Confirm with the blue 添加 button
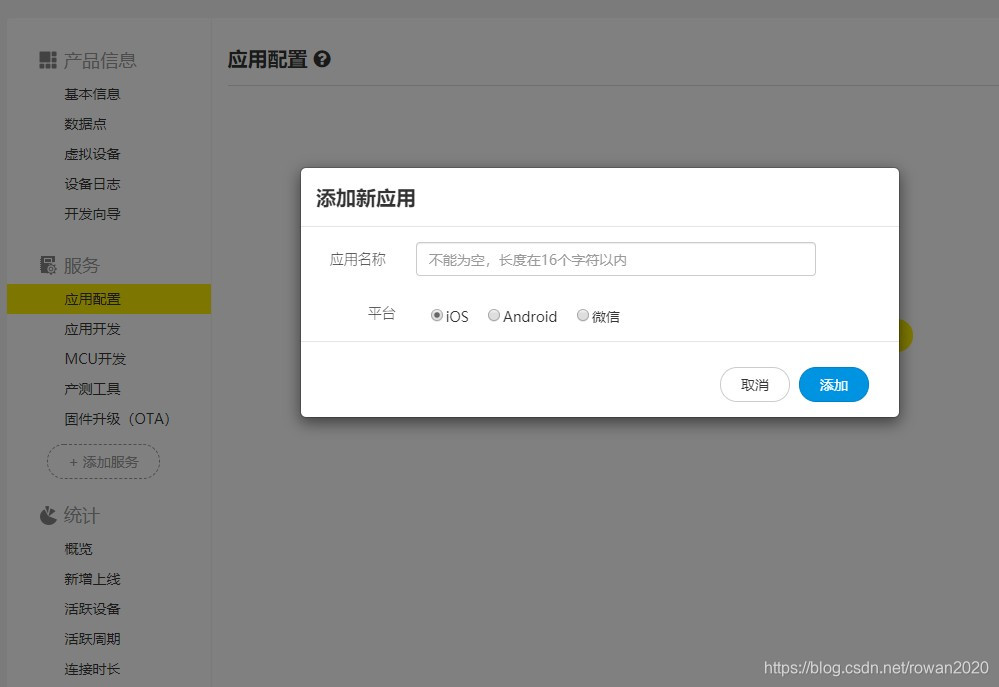 point(833,384)
